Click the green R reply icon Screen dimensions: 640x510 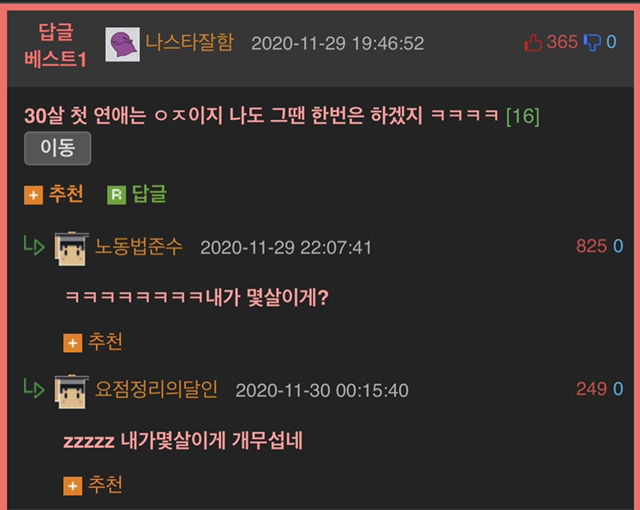[116, 195]
